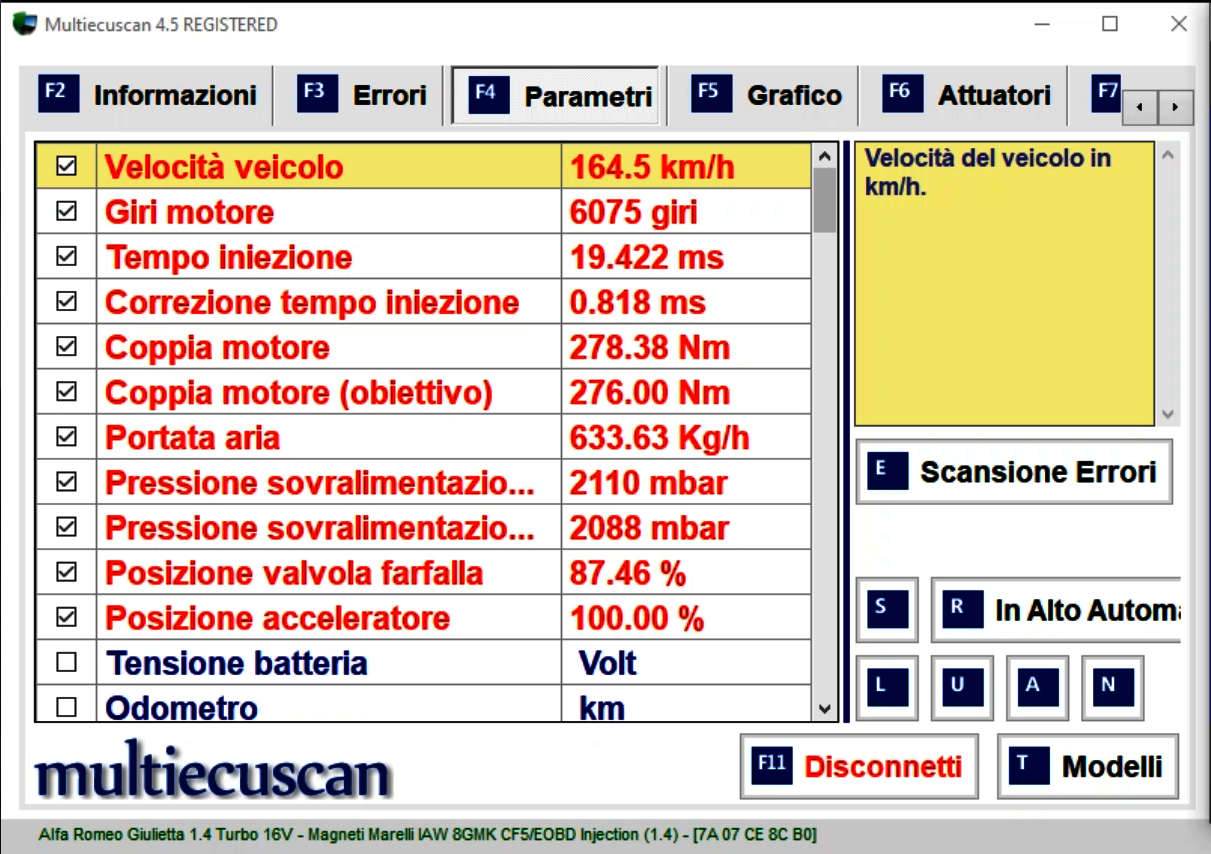The width and height of the screenshot is (1211, 854).
Task: Switch to the F3 Errori tab
Action: (362, 95)
